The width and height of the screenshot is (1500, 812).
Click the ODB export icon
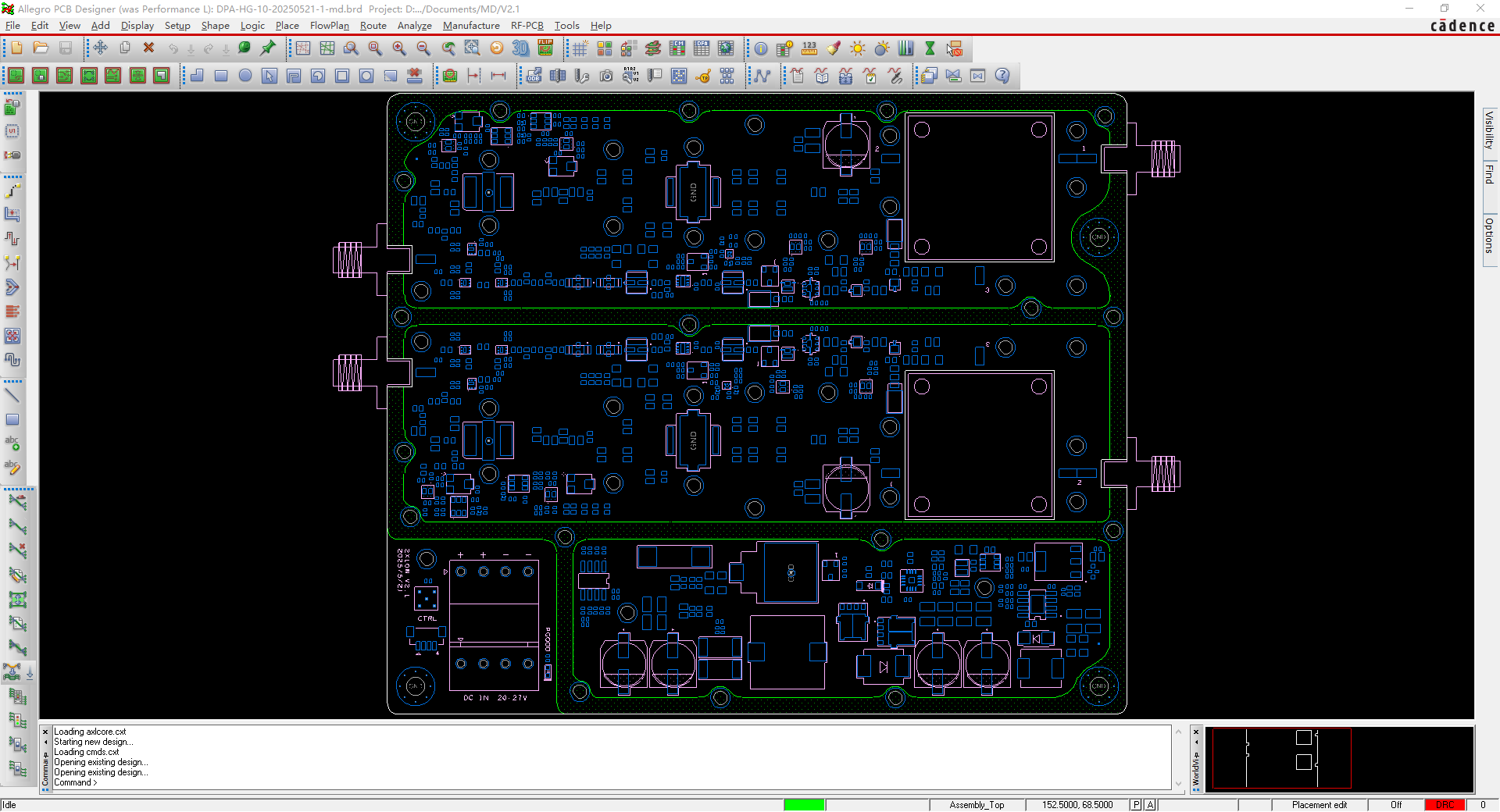coord(534,76)
